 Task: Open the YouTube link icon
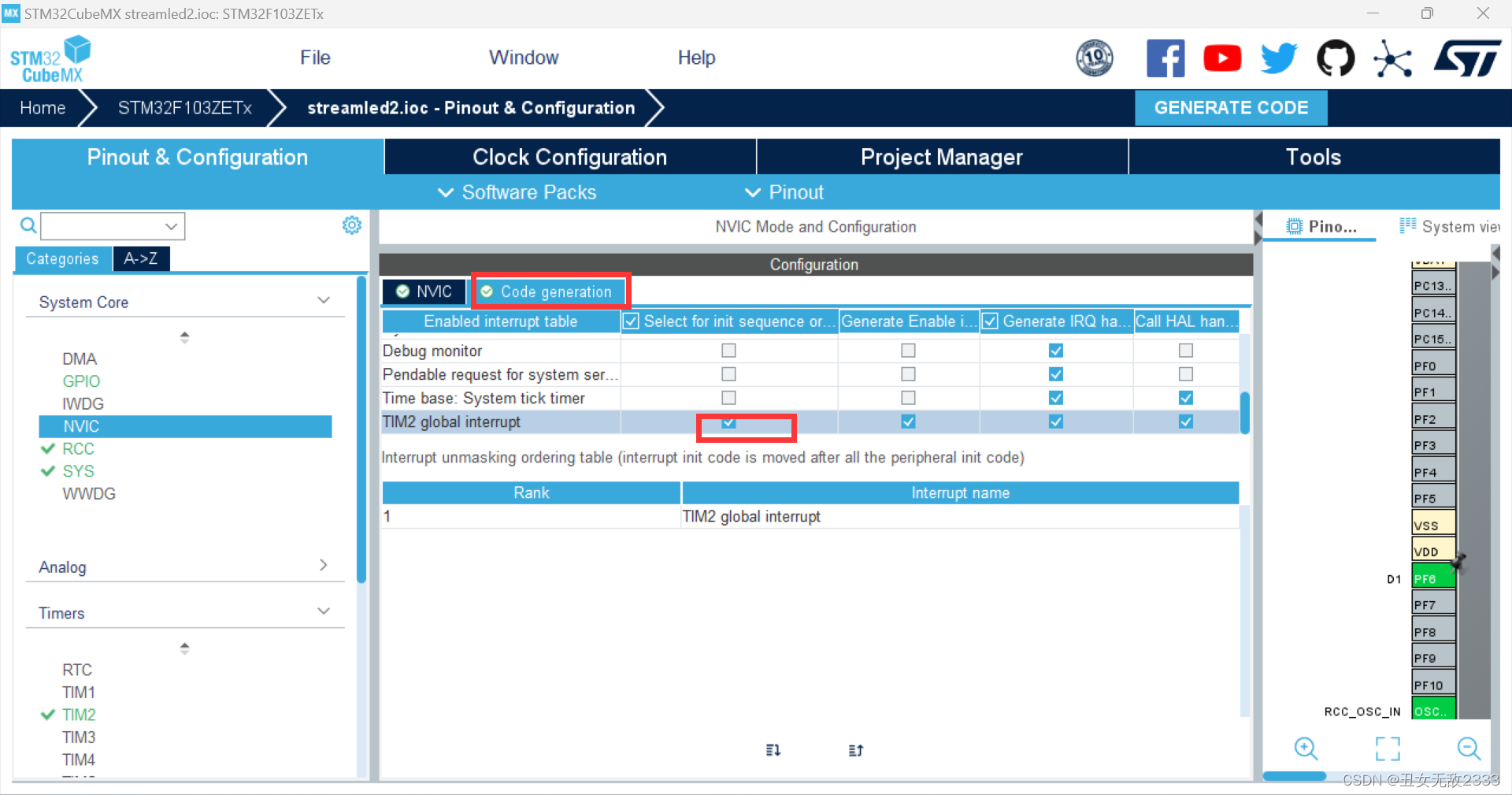[1222, 58]
